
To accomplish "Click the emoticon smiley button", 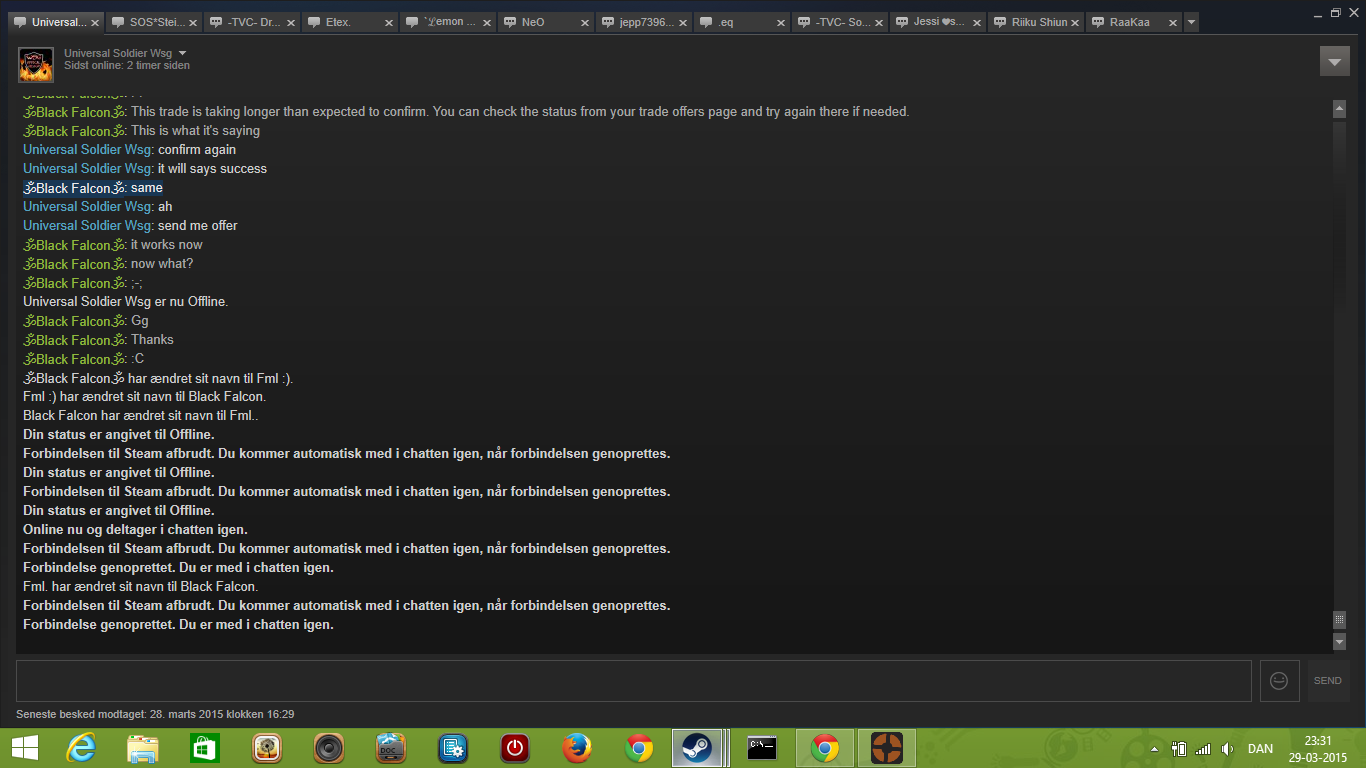I will click(1279, 680).
